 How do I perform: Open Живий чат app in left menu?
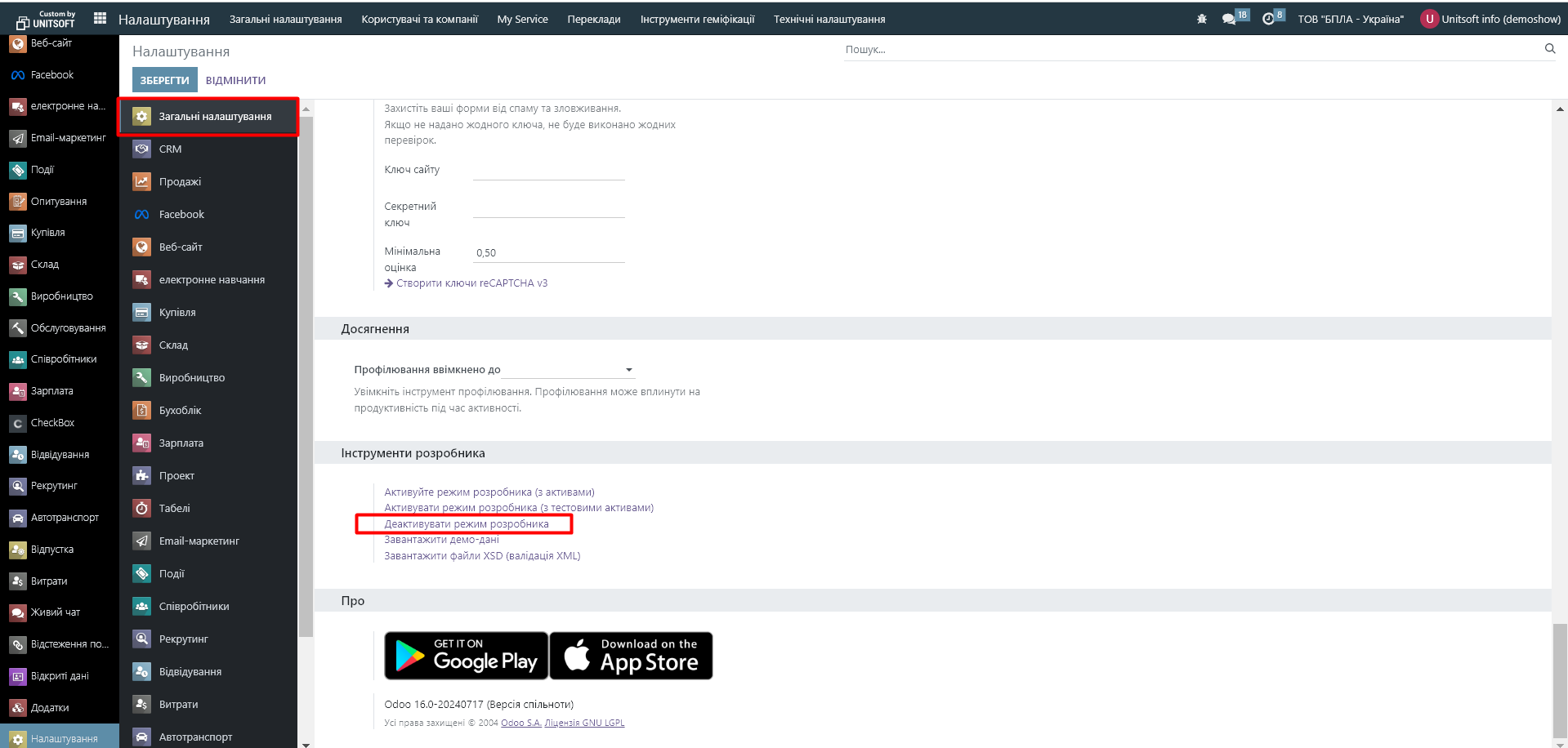tap(55, 612)
